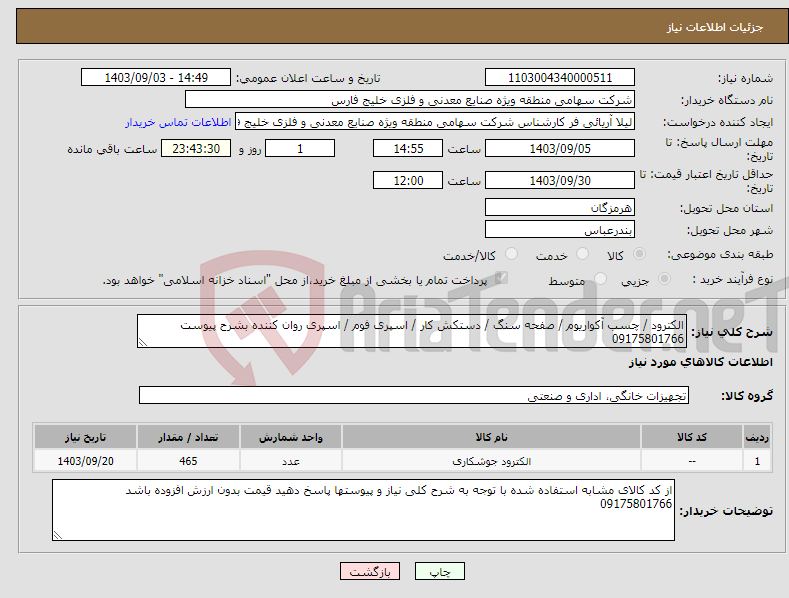Click the اطلاعات کالاهای مورد نیاز section heading
This screenshot has width=789, height=598.
[x=700, y=362]
